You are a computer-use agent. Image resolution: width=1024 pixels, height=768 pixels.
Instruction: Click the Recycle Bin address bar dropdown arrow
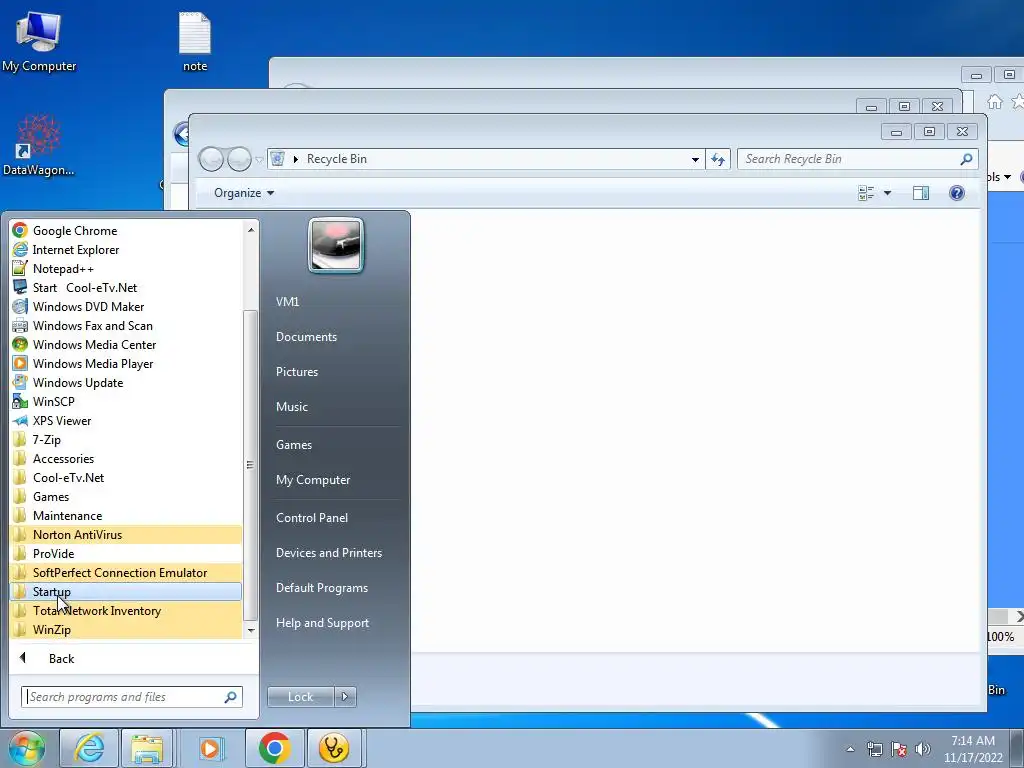click(695, 159)
